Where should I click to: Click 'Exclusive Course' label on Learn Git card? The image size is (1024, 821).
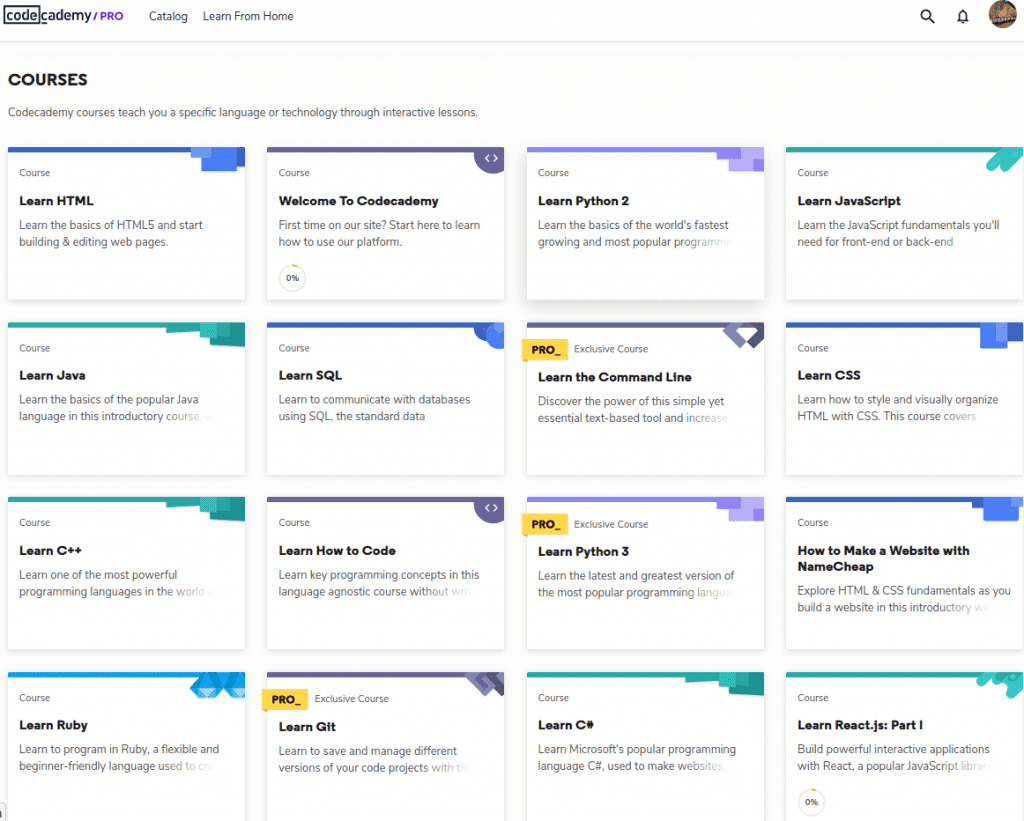coord(351,699)
